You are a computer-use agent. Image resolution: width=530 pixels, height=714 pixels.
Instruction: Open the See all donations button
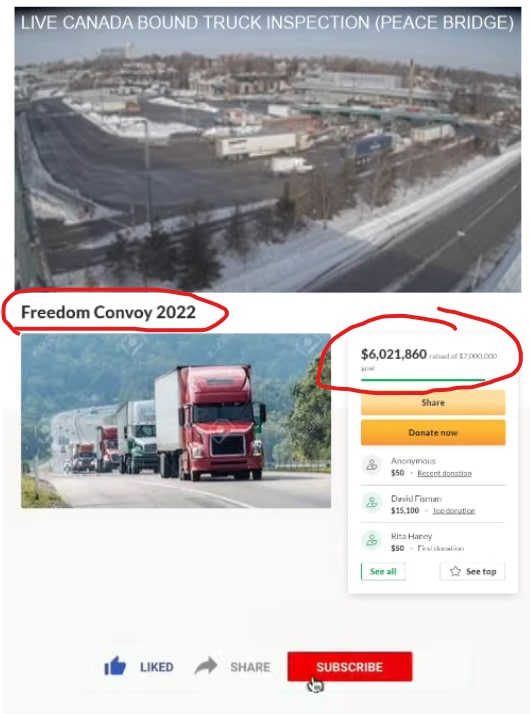click(383, 571)
